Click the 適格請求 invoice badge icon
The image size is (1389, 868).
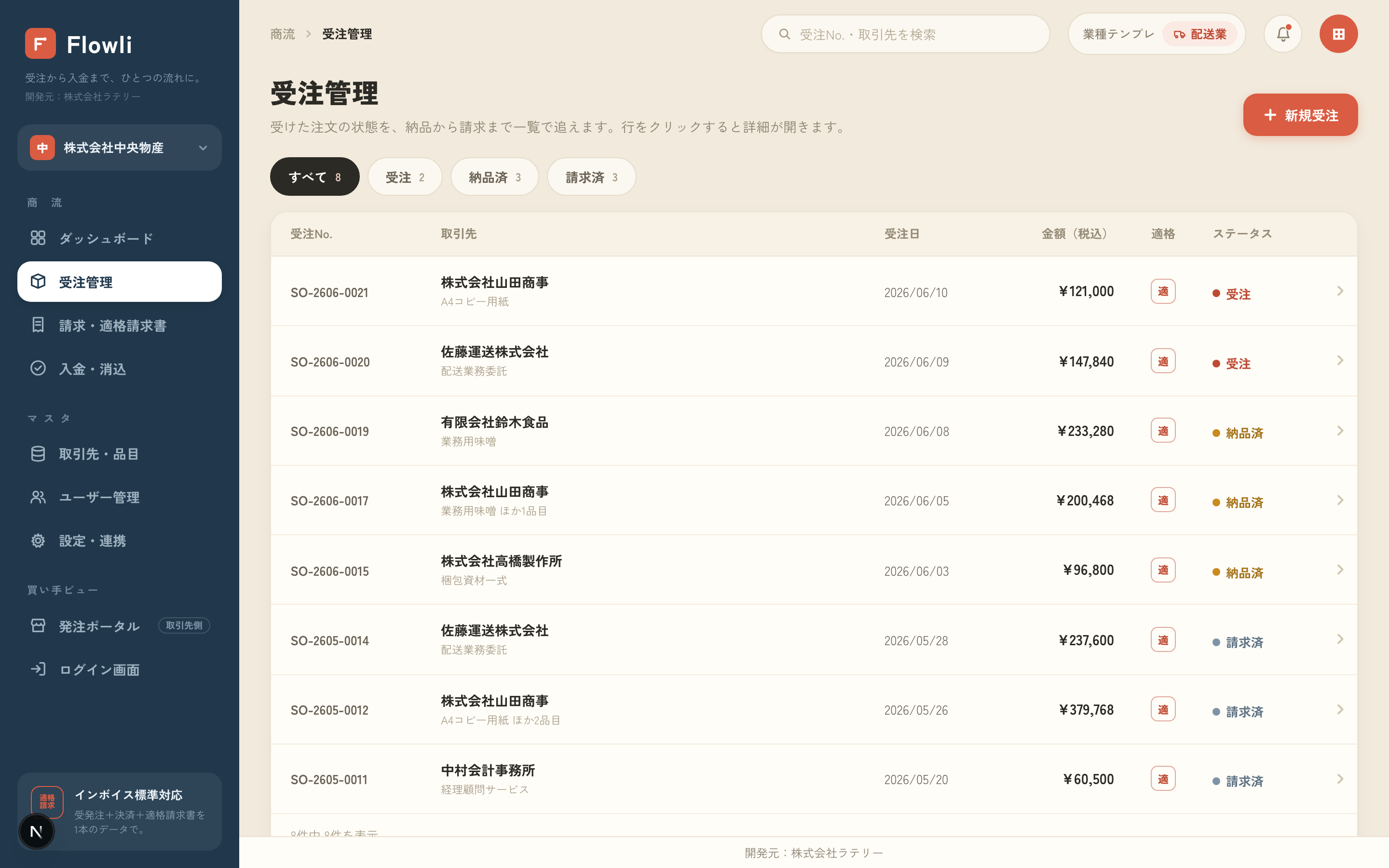click(47, 801)
